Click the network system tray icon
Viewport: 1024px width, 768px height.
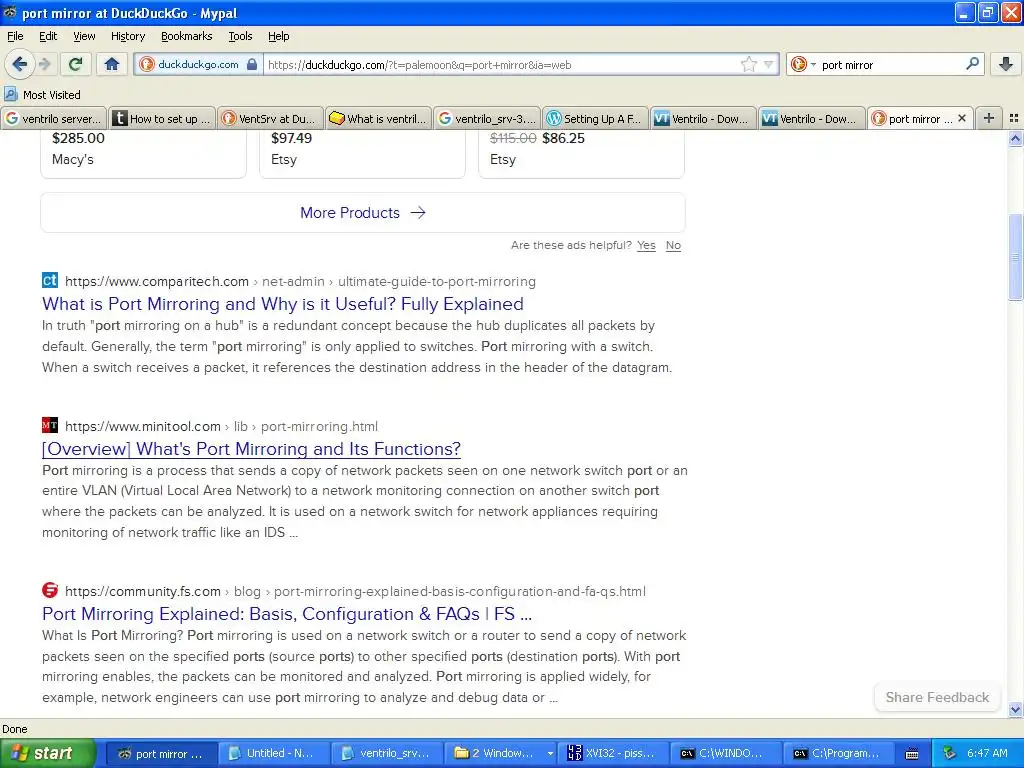(949, 753)
